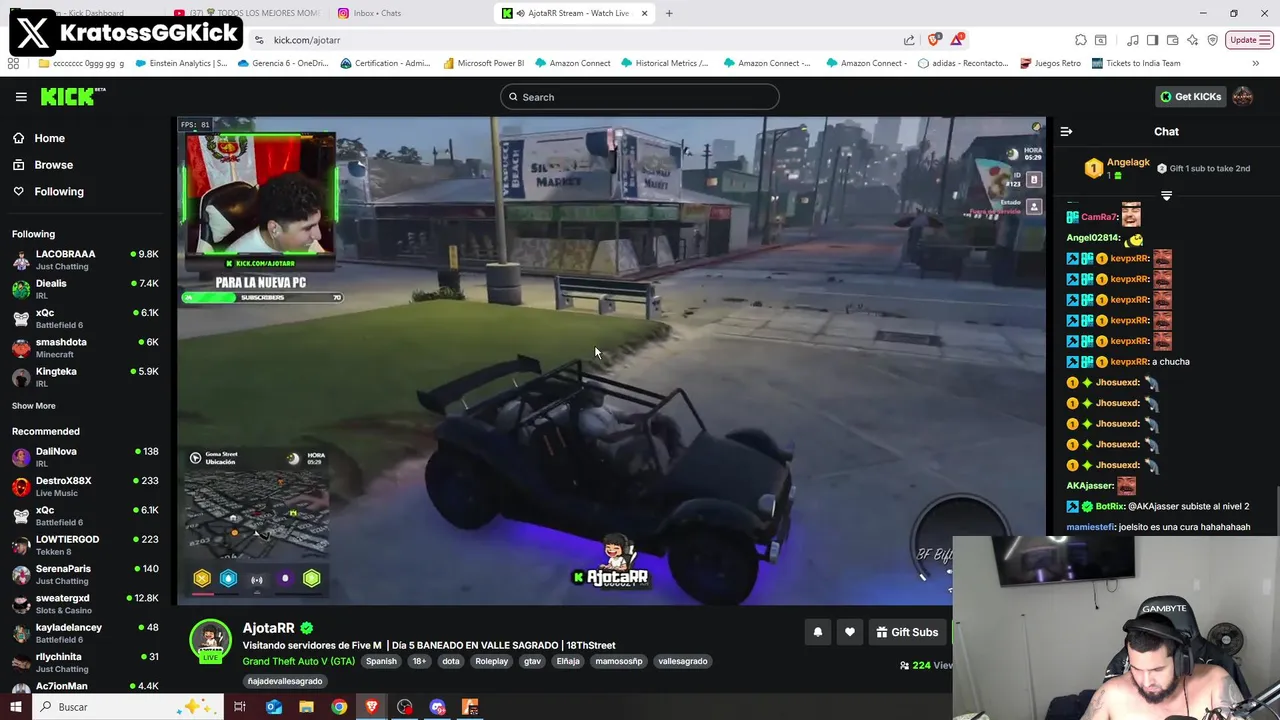Open Outlook from the taskbar
This screenshot has height=720, width=1280.
pos(273,707)
